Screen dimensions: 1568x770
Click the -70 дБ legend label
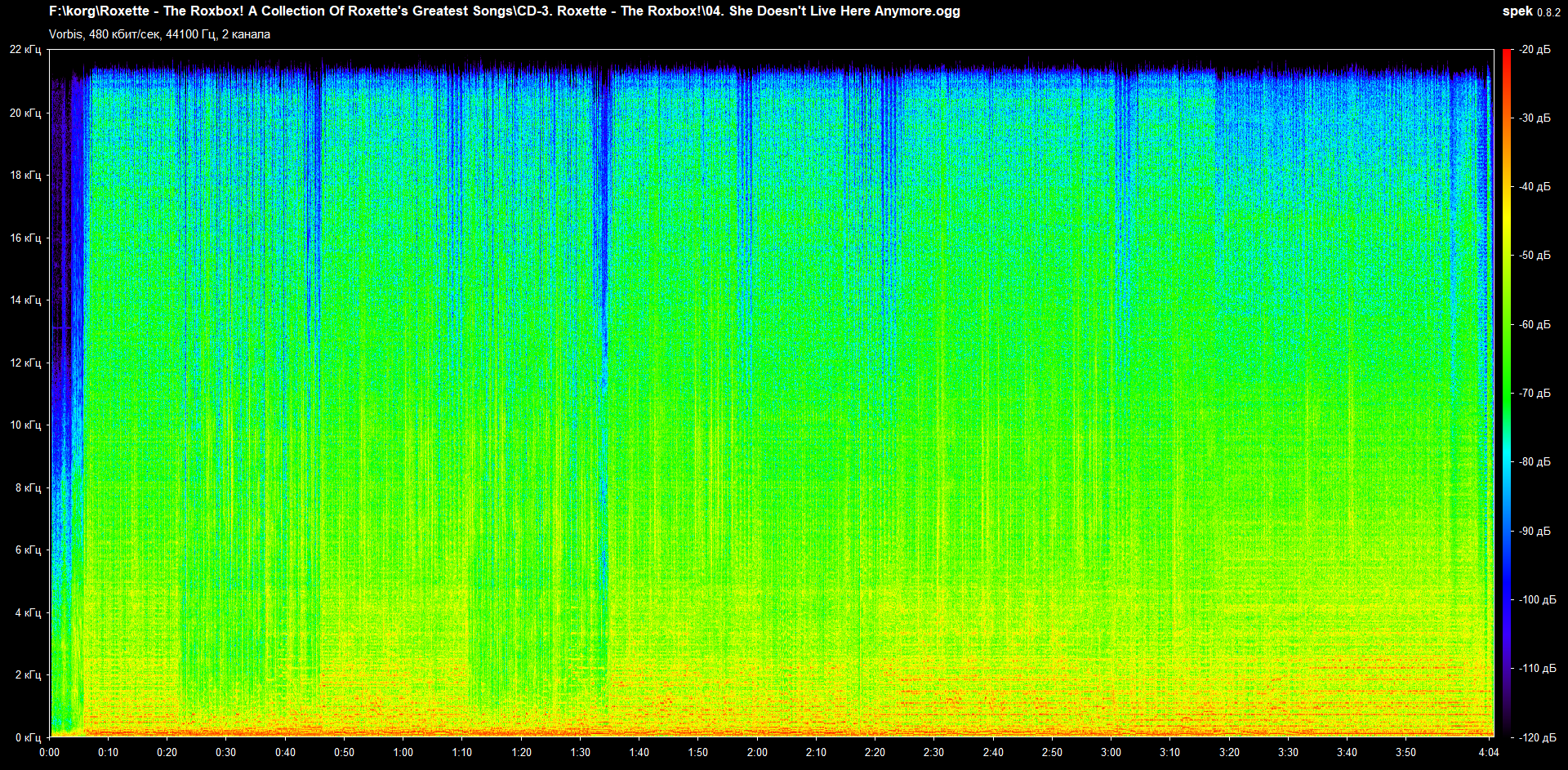click(x=1535, y=393)
